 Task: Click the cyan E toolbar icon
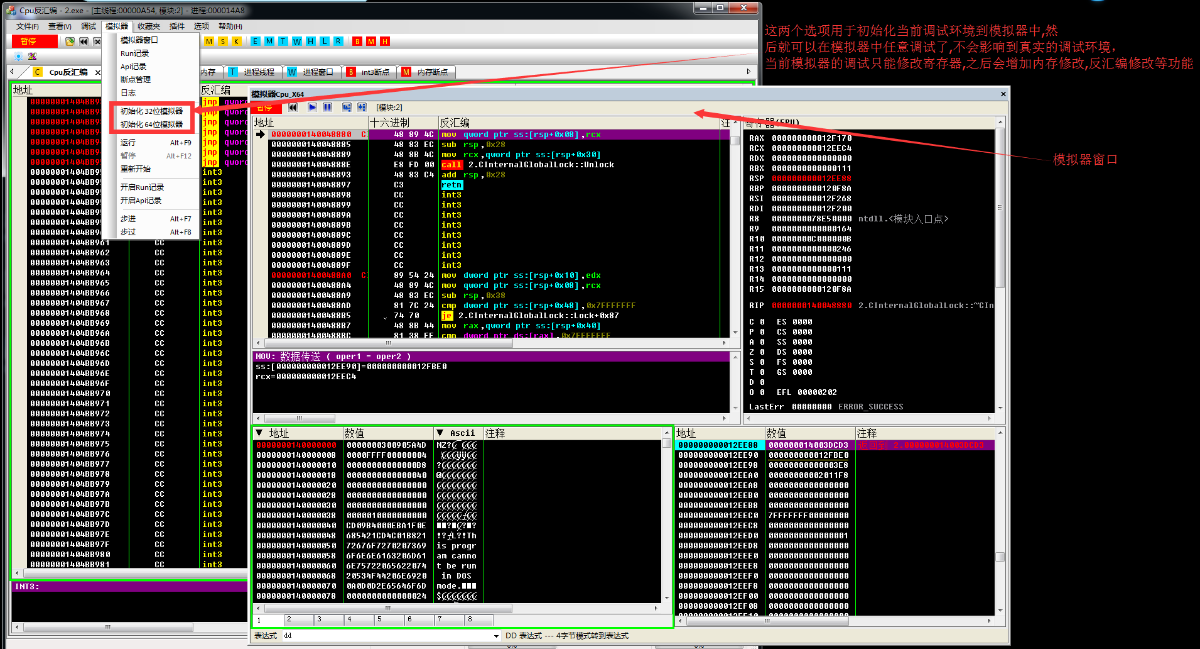pyautogui.click(x=255, y=41)
